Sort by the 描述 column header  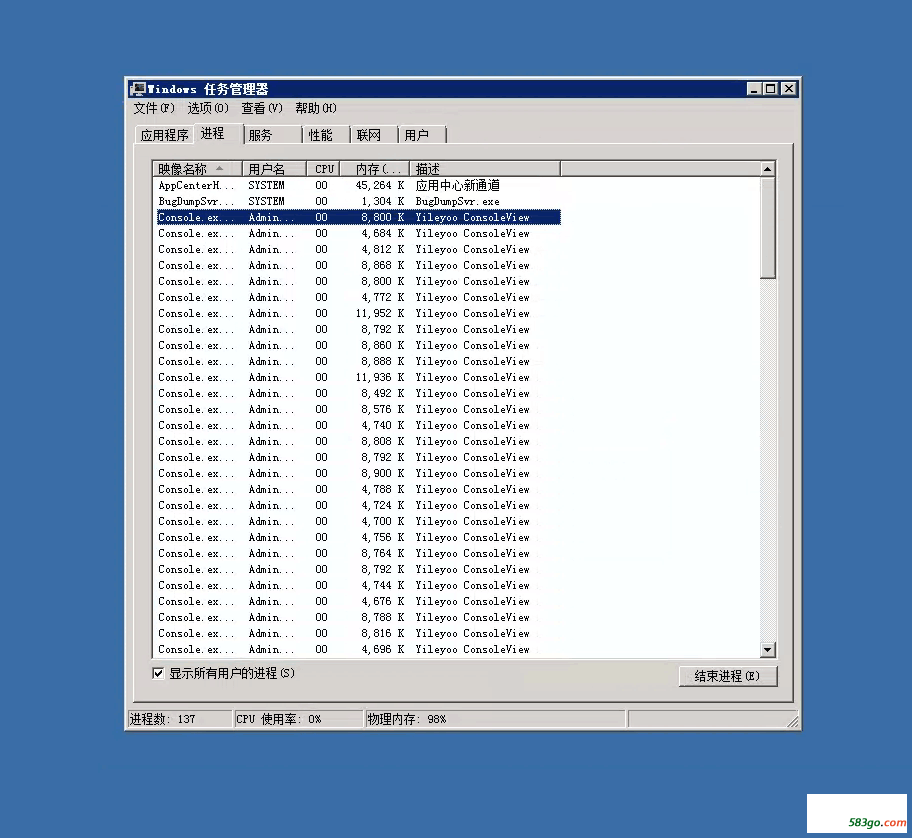click(485, 169)
